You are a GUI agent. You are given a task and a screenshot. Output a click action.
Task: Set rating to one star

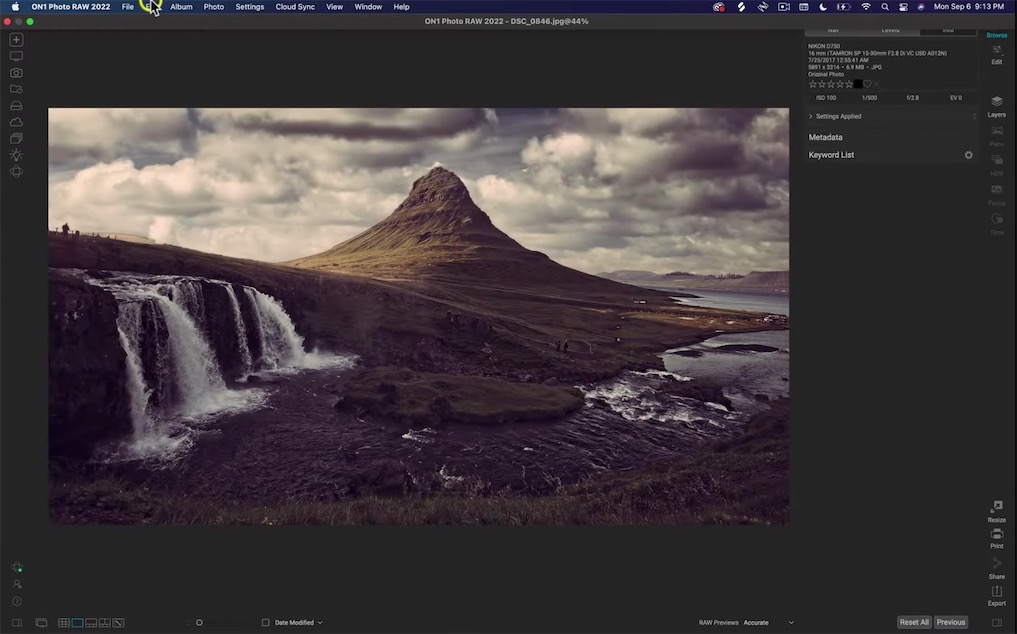pos(813,84)
